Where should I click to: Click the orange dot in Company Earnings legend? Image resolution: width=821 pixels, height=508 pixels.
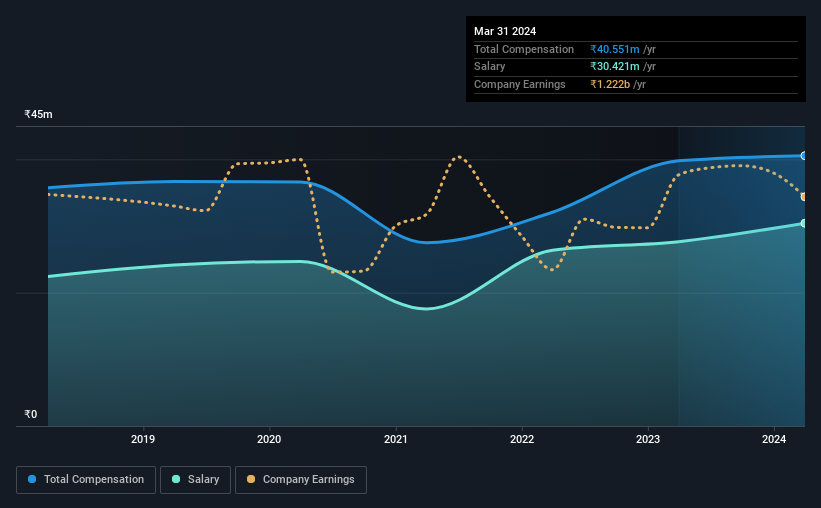pos(251,479)
